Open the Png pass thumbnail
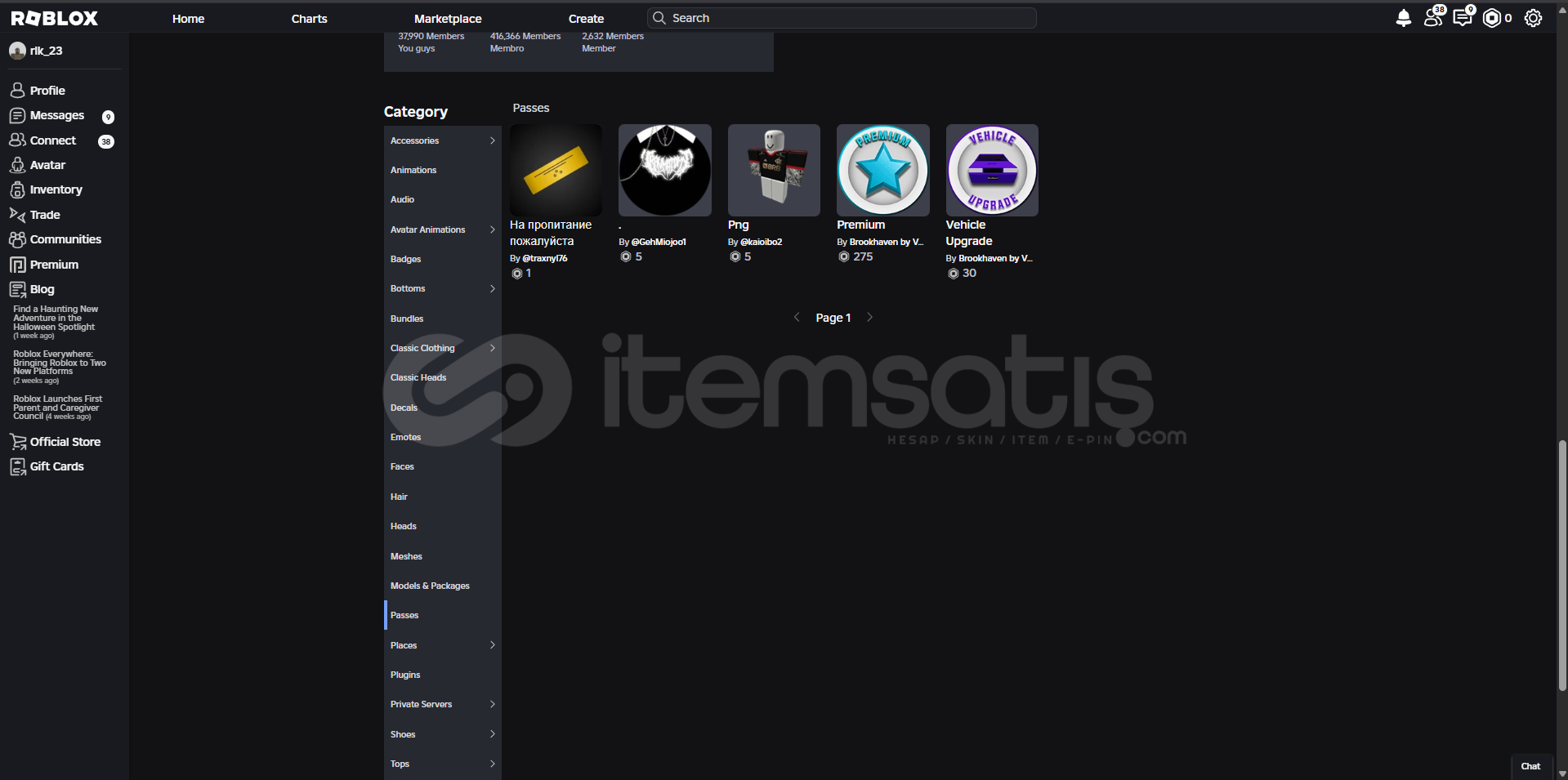The image size is (1568, 780). point(774,171)
